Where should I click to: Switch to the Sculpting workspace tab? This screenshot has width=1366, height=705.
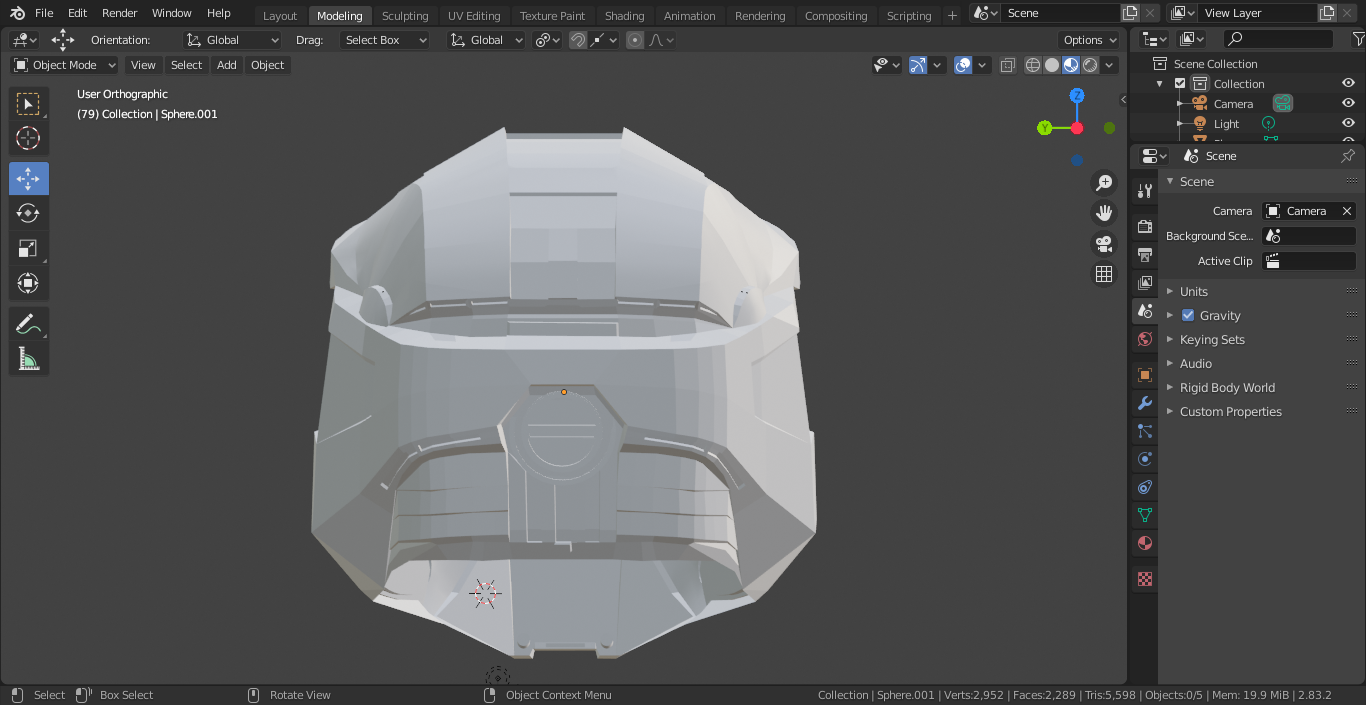coord(404,15)
